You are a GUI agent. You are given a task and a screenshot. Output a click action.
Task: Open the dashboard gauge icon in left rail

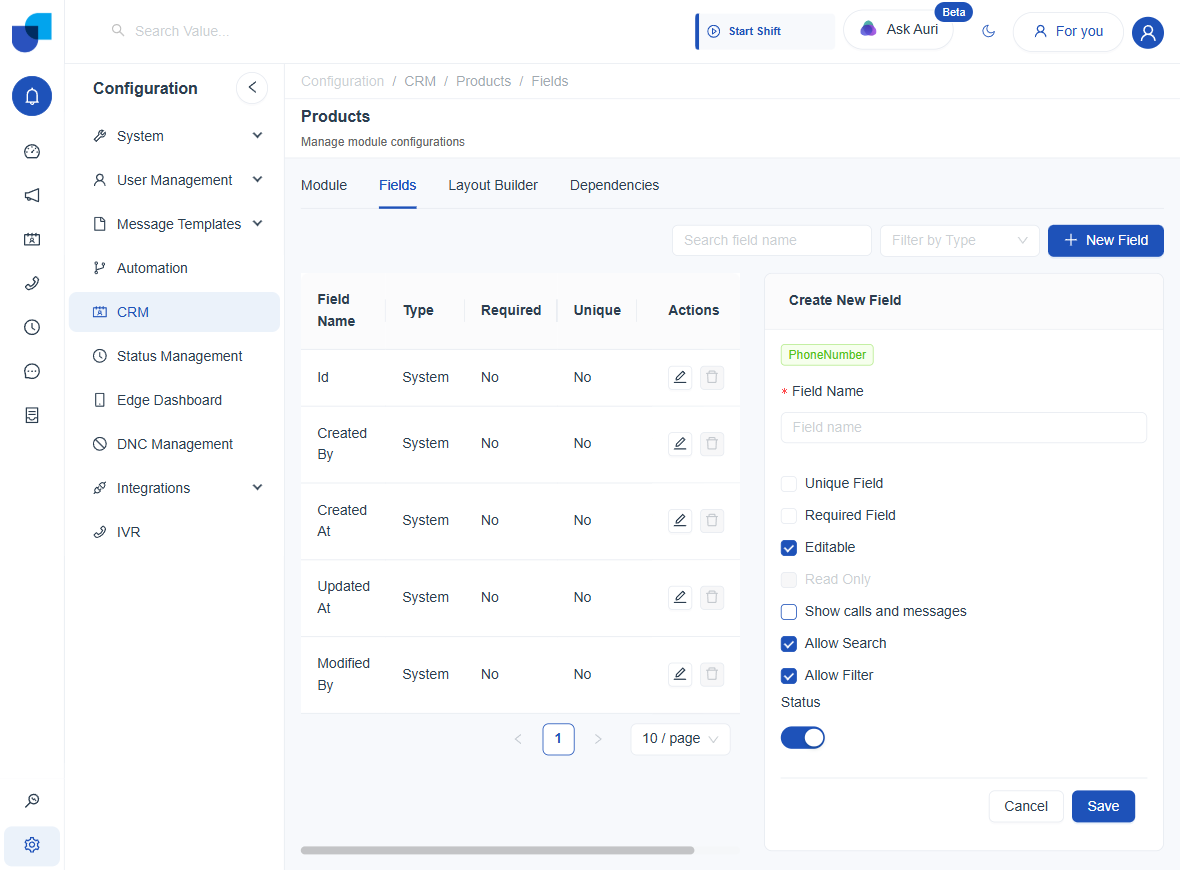(32, 151)
